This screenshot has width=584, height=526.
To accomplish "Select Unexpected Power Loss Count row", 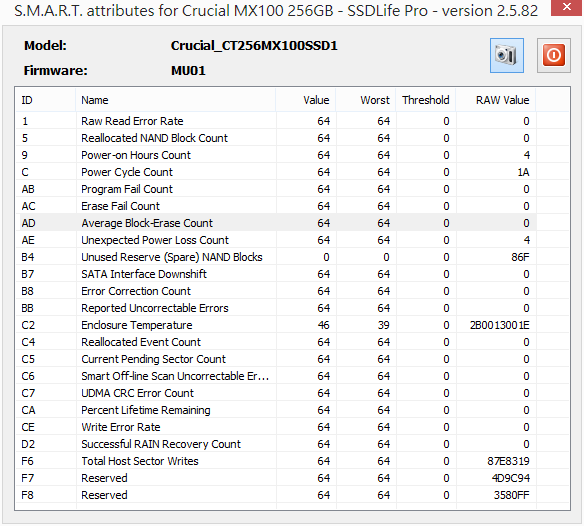I will (276, 240).
